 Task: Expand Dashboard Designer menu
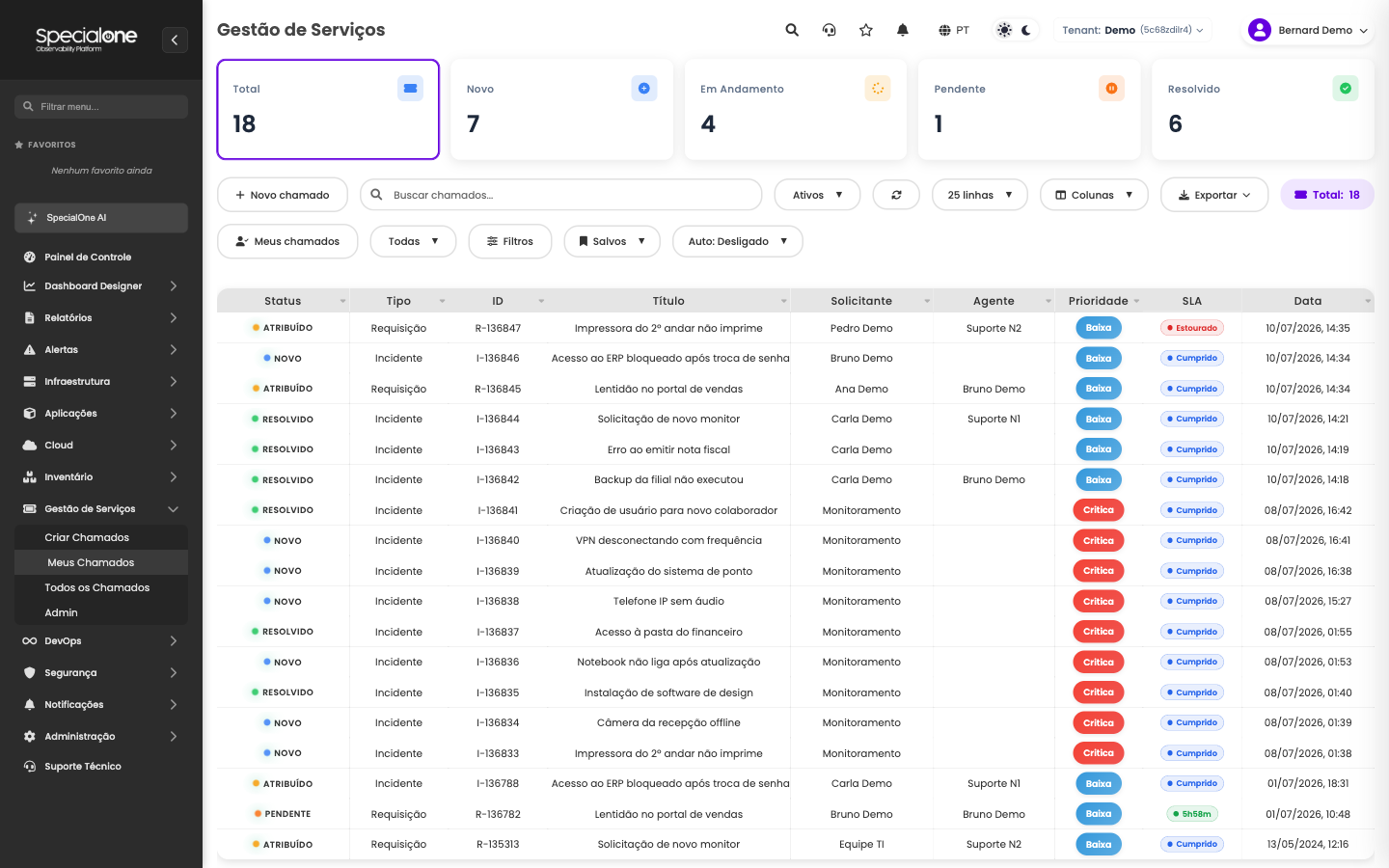coord(101,285)
